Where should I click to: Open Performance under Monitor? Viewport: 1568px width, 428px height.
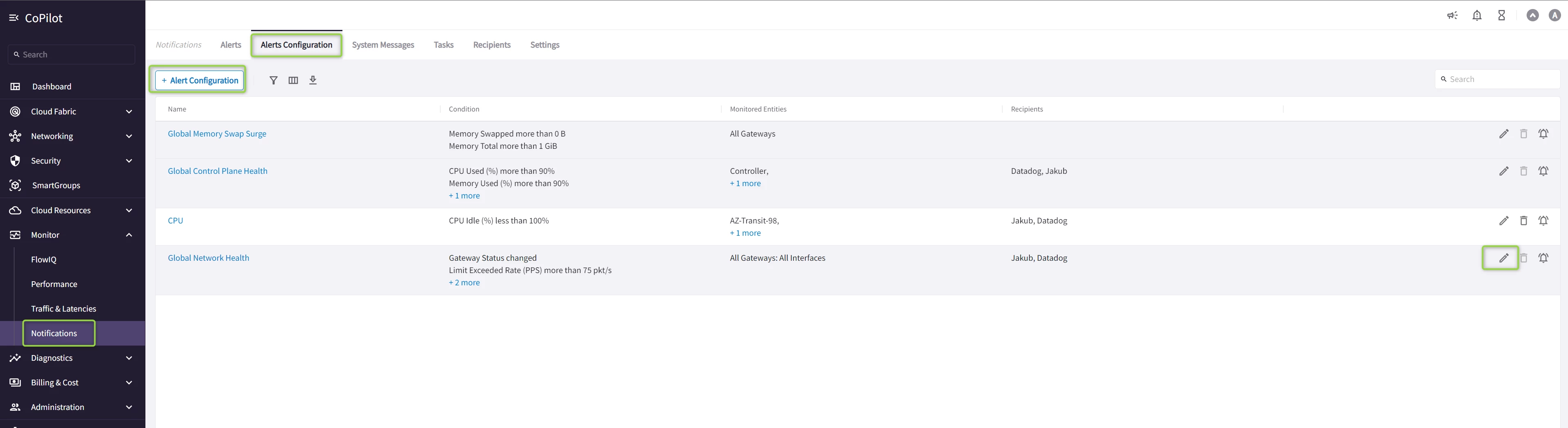[x=54, y=285]
